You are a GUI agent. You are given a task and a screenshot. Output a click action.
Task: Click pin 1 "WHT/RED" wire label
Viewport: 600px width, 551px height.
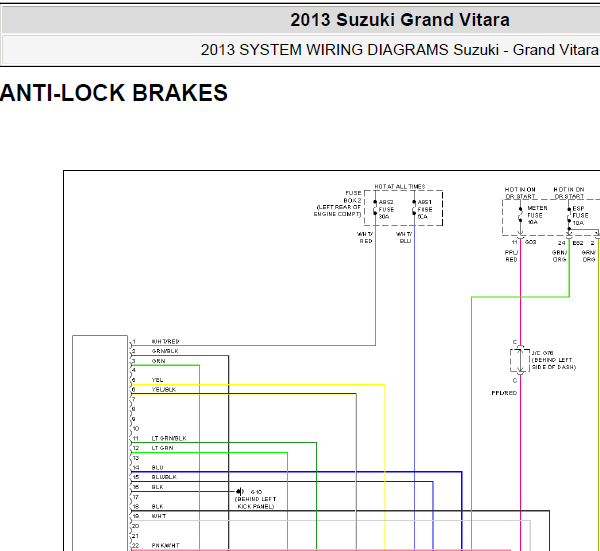pos(165,341)
